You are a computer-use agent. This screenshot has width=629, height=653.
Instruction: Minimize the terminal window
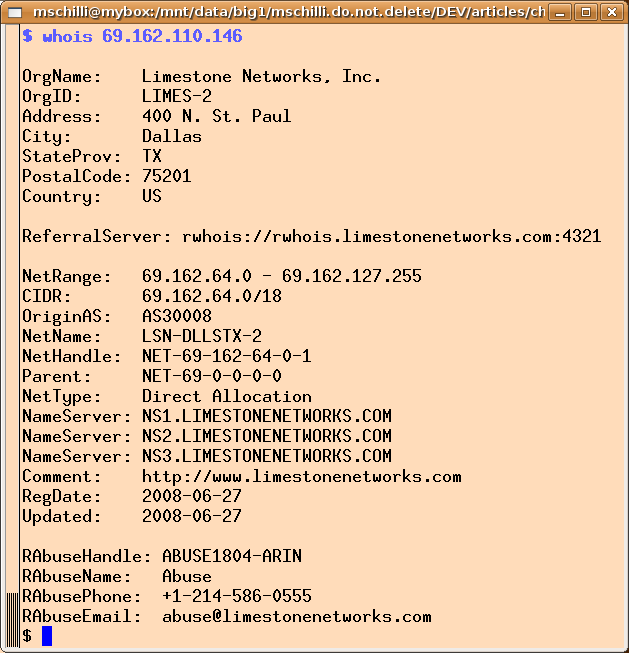coord(560,12)
